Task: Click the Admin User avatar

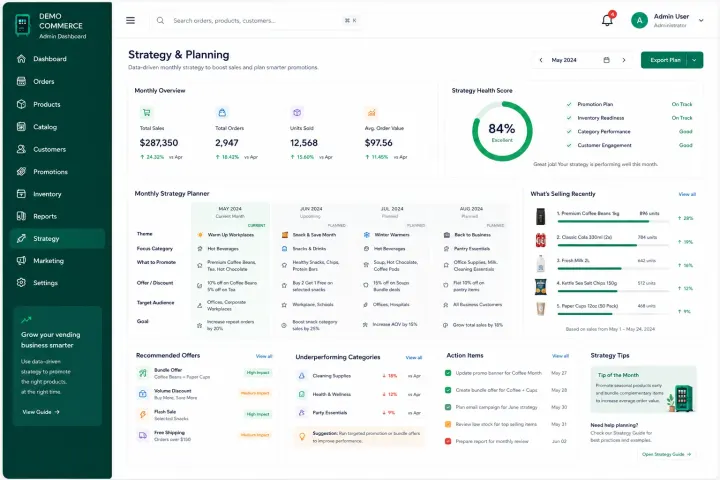Action: tap(639, 20)
